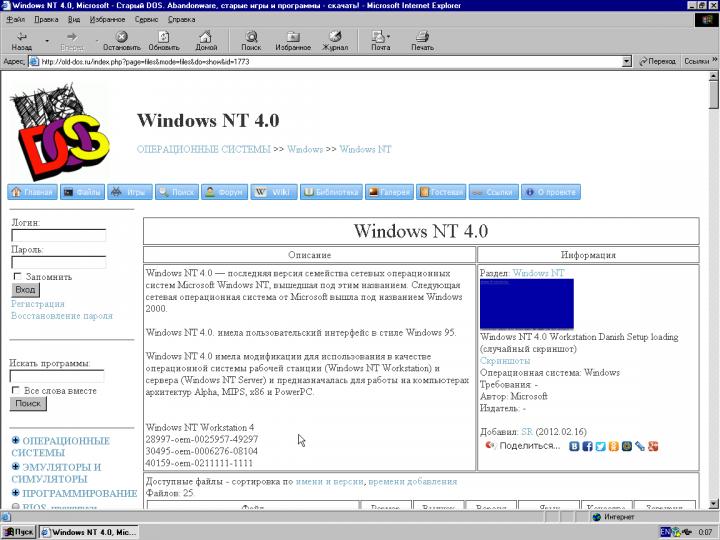Open the Back button history dropdown arrow
720x540 pixels.
[x=47, y=41]
